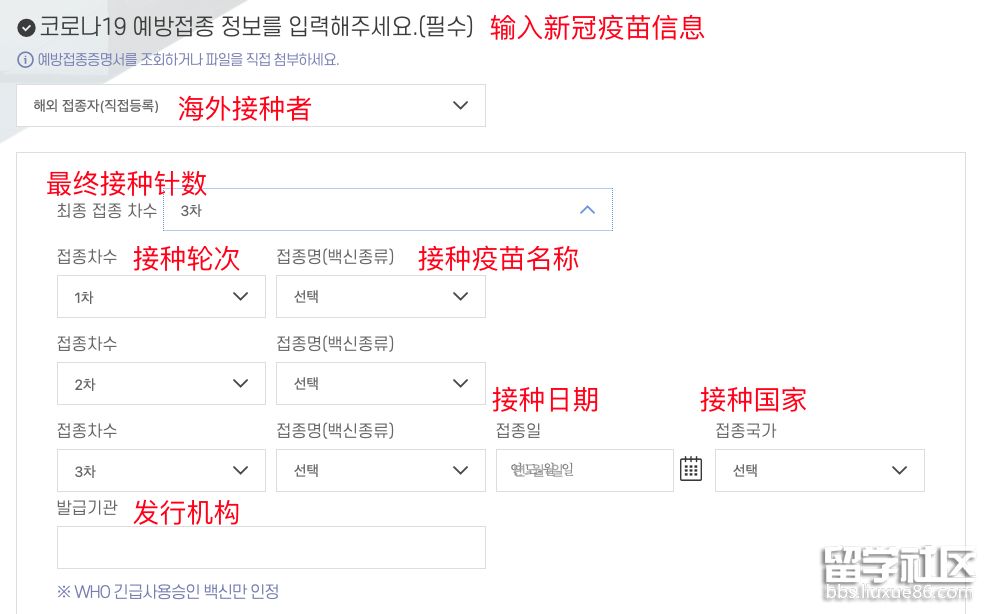Select vaccine type in the 3차 row

[x=380, y=470]
